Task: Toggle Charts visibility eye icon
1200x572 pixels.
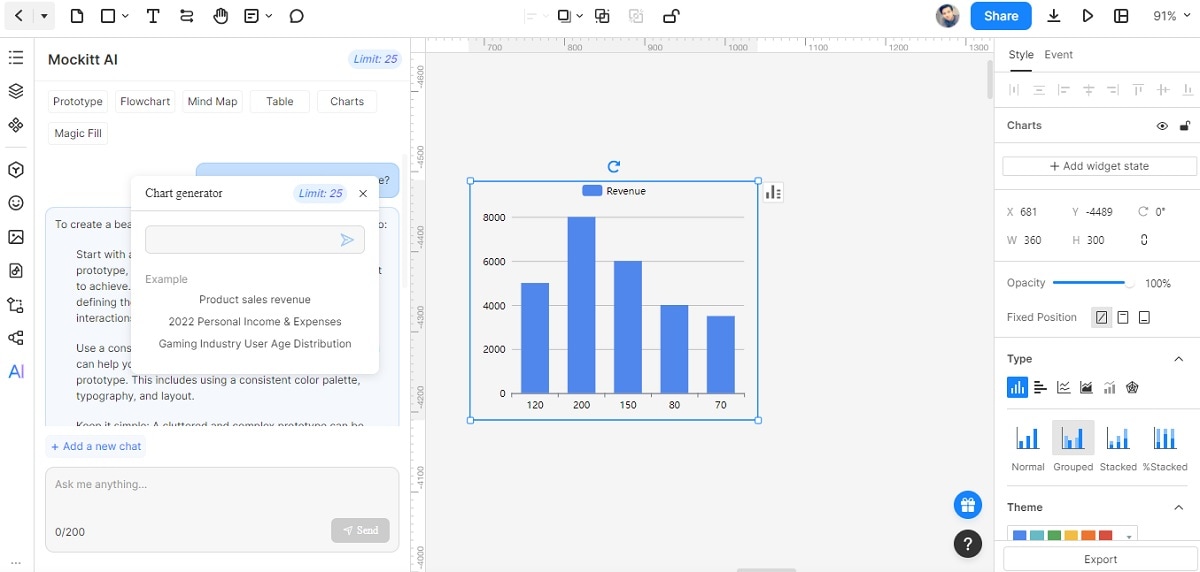Action: pyautogui.click(x=1162, y=126)
